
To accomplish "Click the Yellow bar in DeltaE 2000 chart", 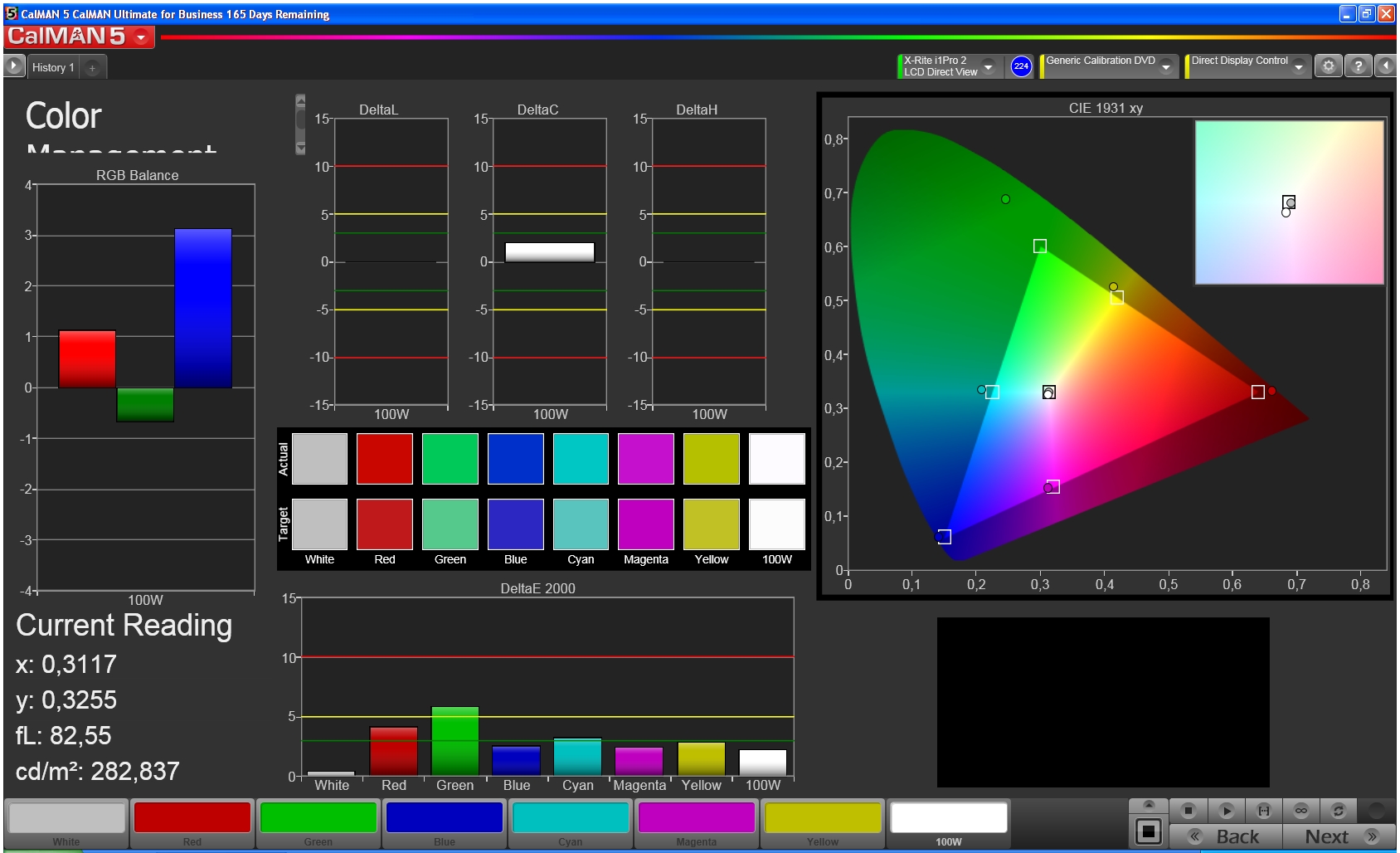I will coord(702,759).
